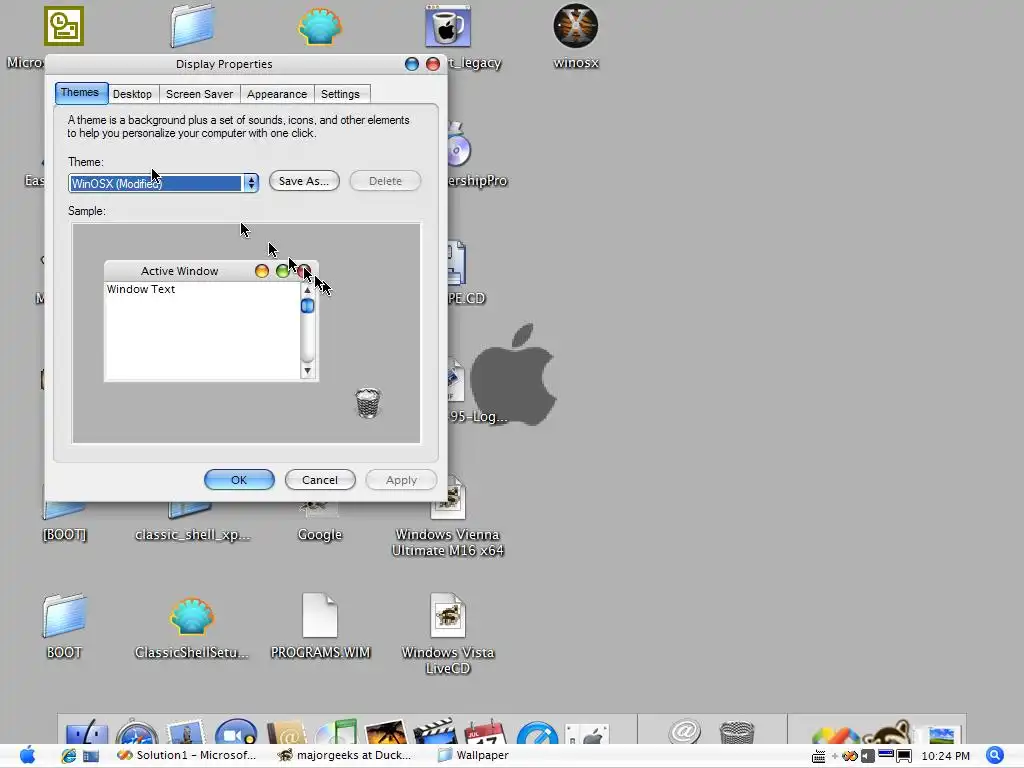Image resolution: width=1024 pixels, height=768 pixels.
Task: Open the Mail stamp icon in dock
Action: [x=186, y=731]
